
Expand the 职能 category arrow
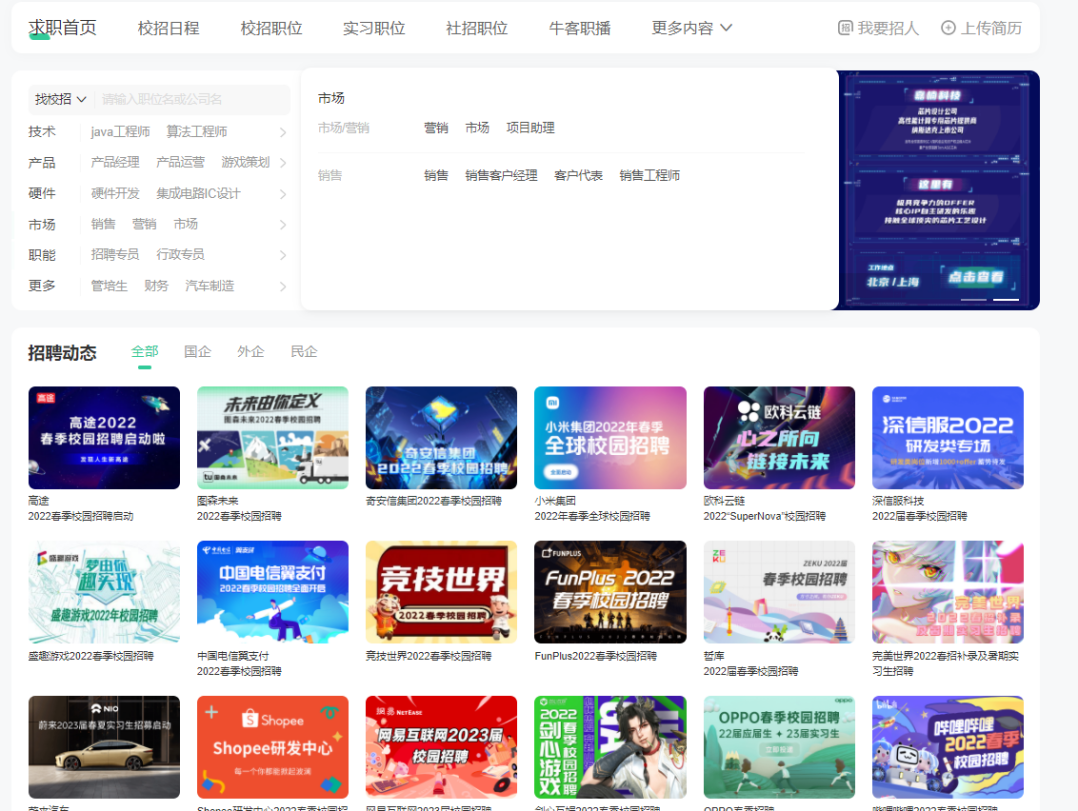pos(283,255)
